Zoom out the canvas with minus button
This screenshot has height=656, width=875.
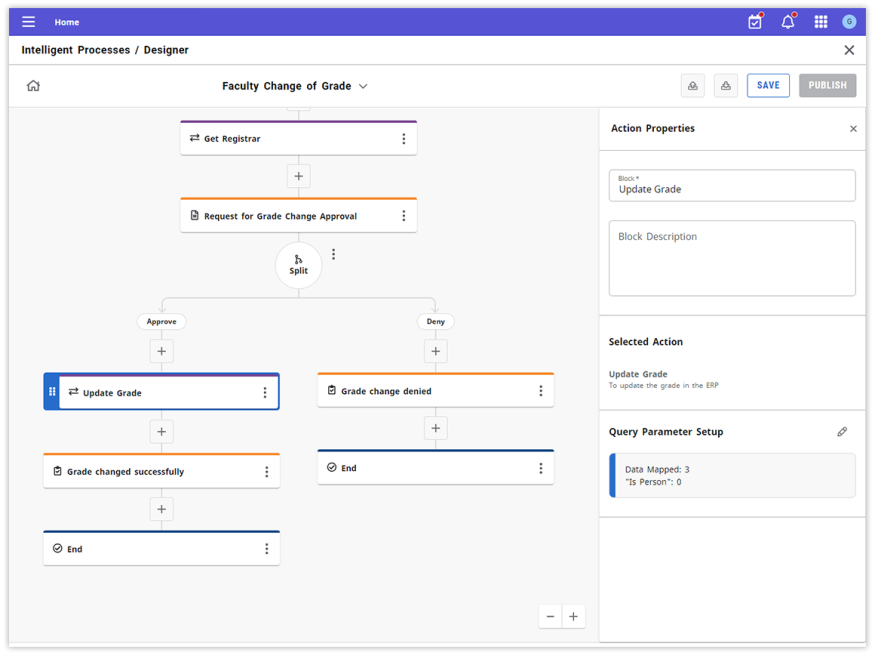coord(550,617)
